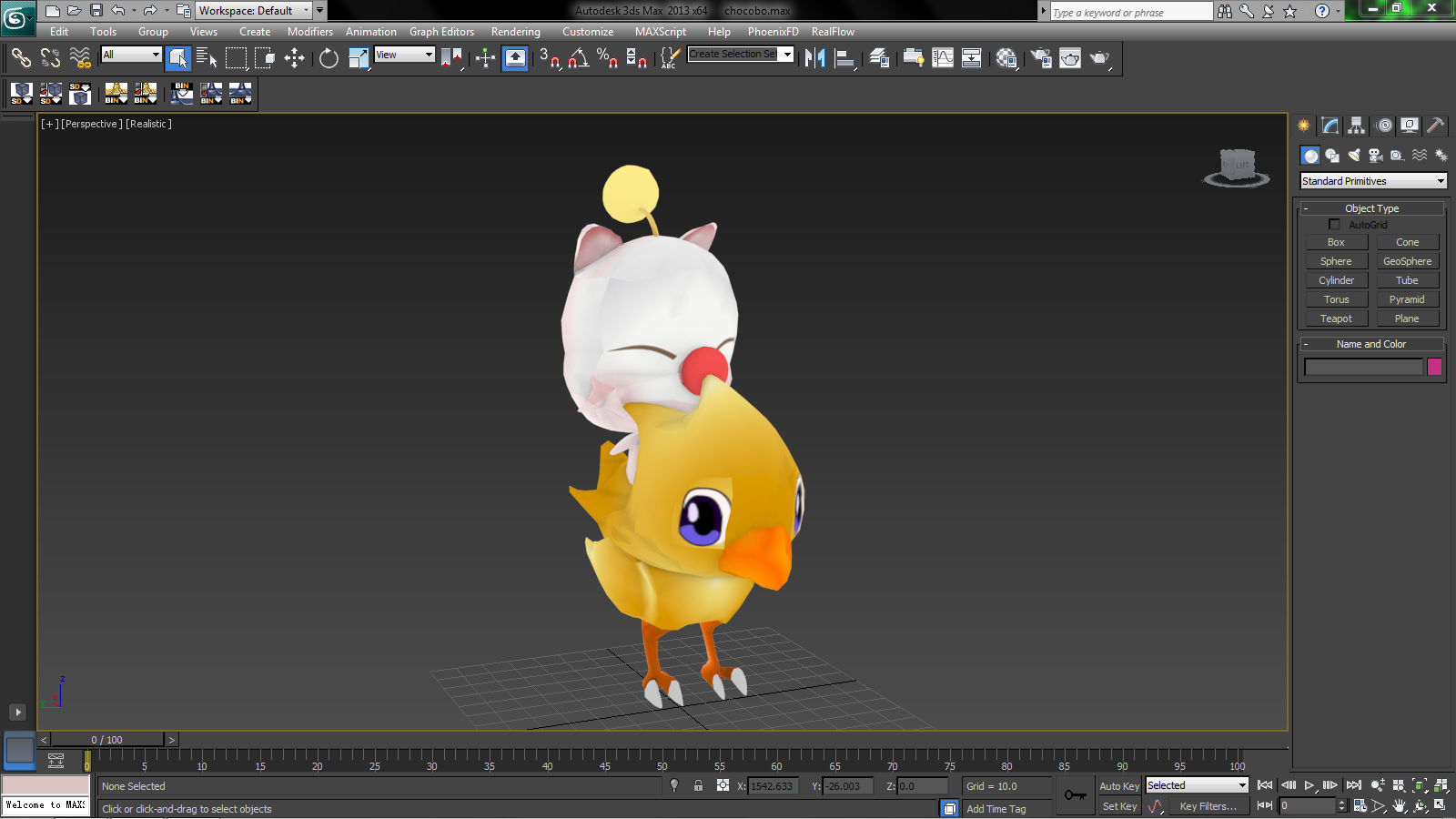Open the Curve Editor
This screenshot has height=819, width=1456.
943,58
